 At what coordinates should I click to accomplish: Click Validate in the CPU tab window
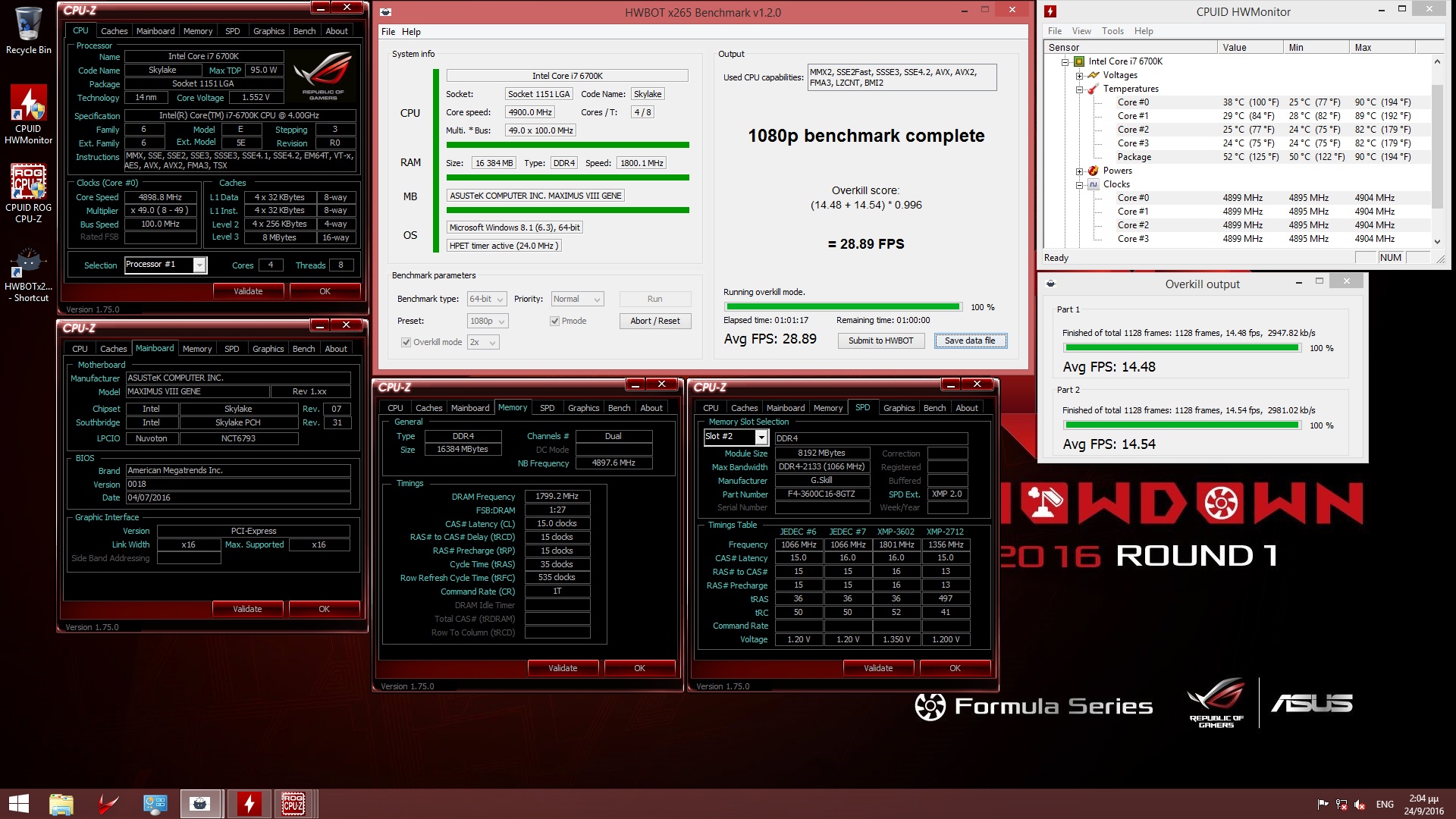click(248, 291)
